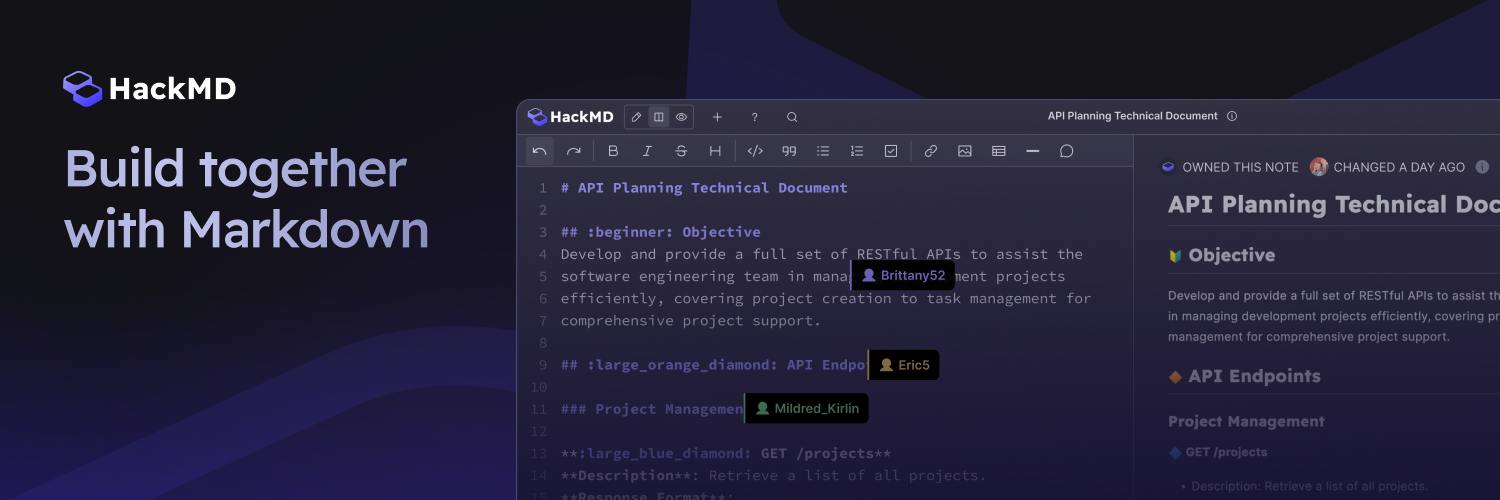This screenshot has width=1500, height=500.
Task: Click editor line '**:large_blue_diamond: GET /projects**'
Action: click(x=726, y=453)
